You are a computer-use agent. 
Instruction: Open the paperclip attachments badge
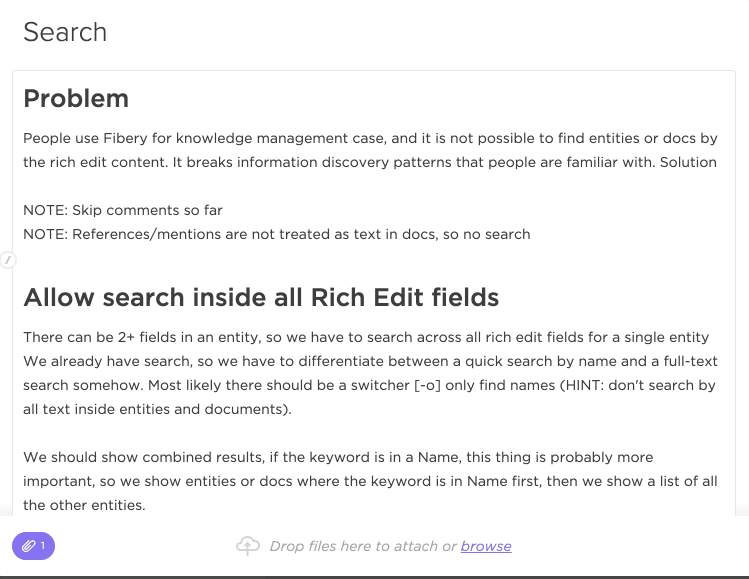pos(33,546)
